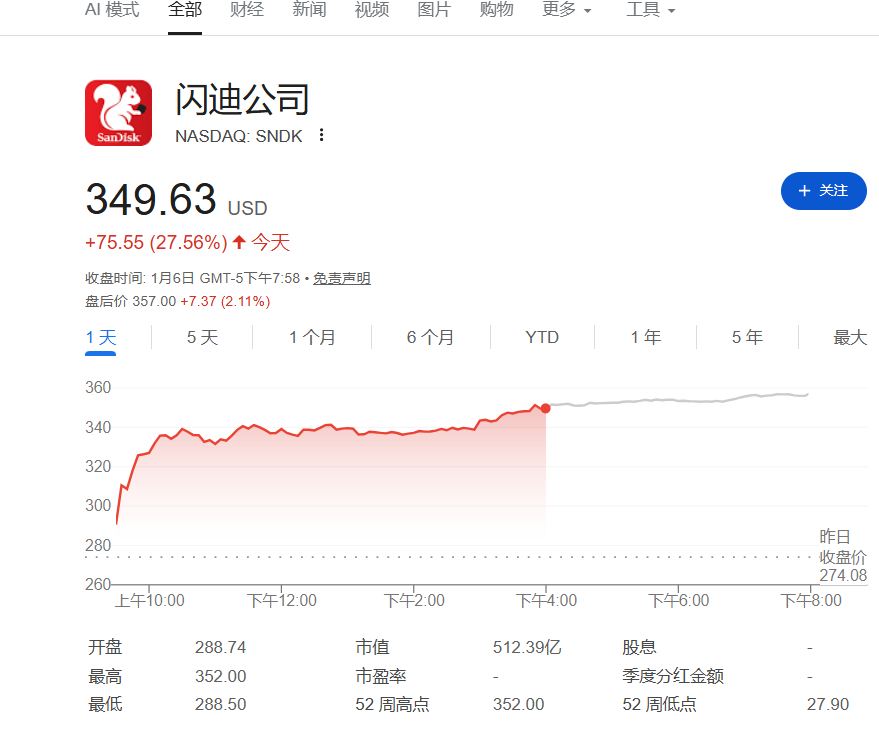
Task: Click the SanDisk squirrel logo icon
Action: point(116,112)
